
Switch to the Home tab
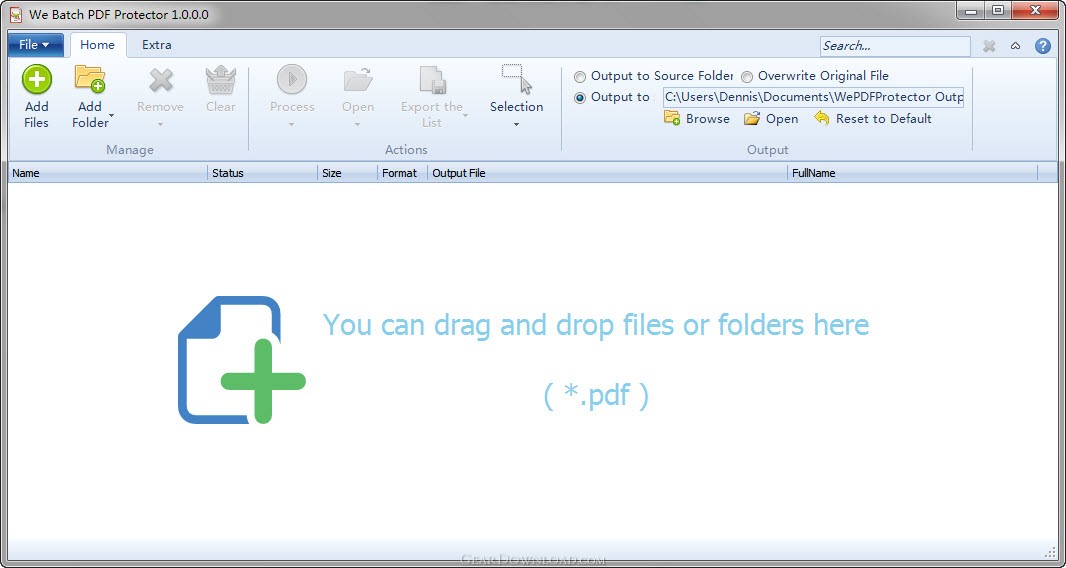tap(97, 45)
